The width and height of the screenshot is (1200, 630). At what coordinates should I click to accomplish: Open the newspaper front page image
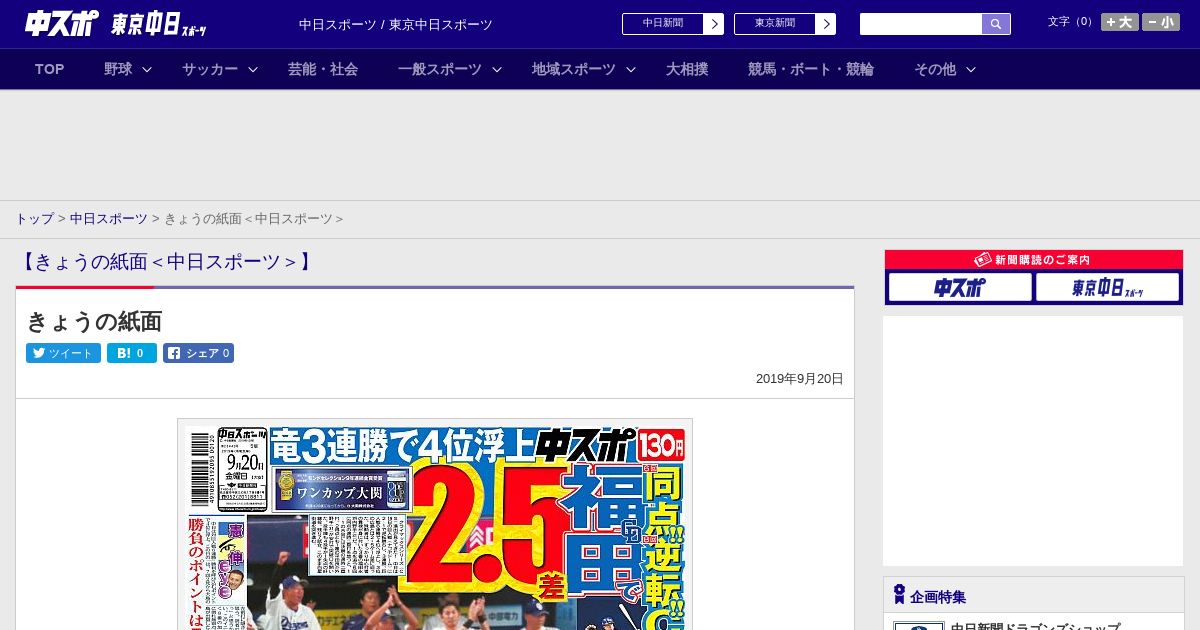pos(435,524)
